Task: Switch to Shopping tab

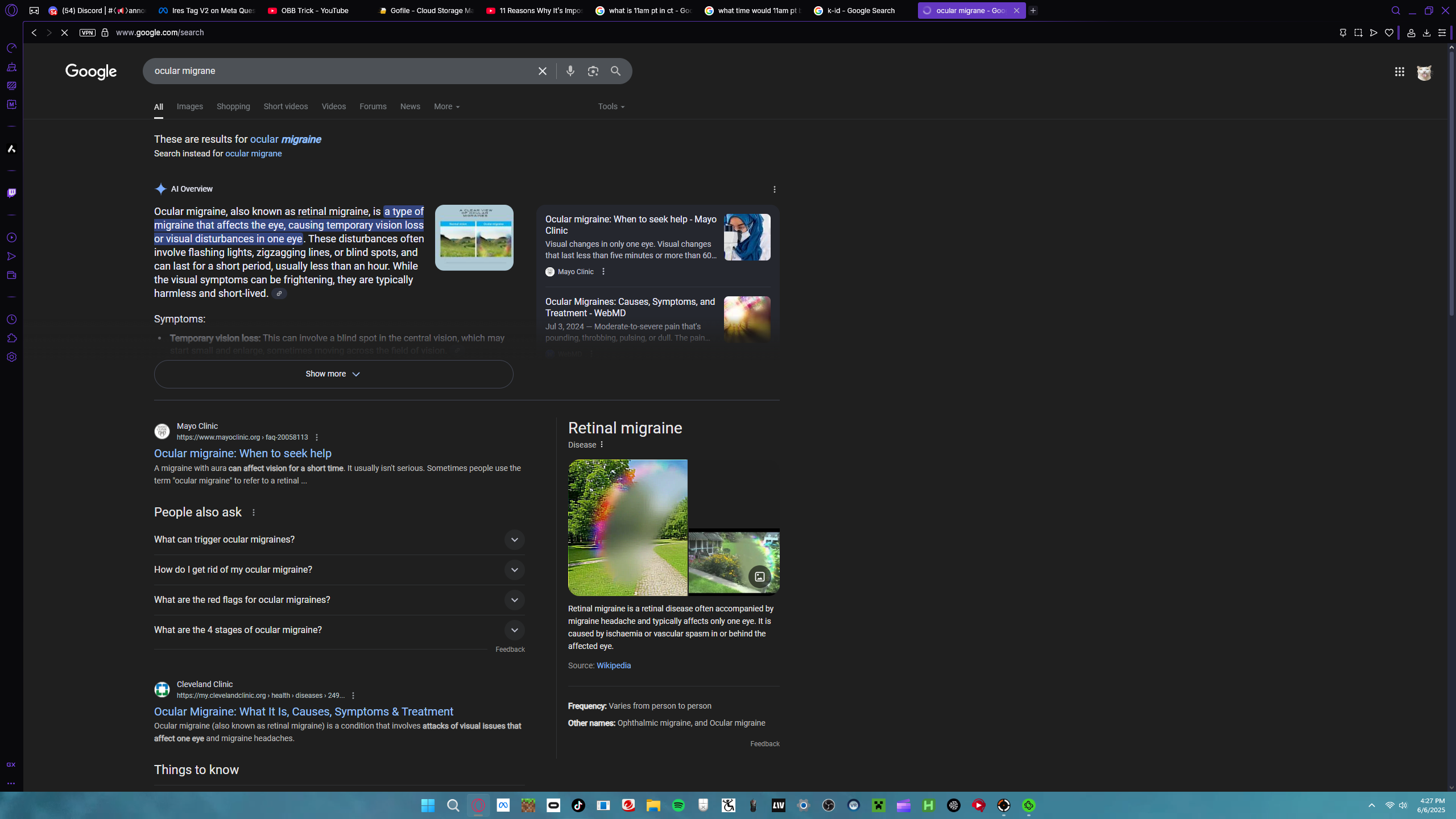Action: click(233, 106)
